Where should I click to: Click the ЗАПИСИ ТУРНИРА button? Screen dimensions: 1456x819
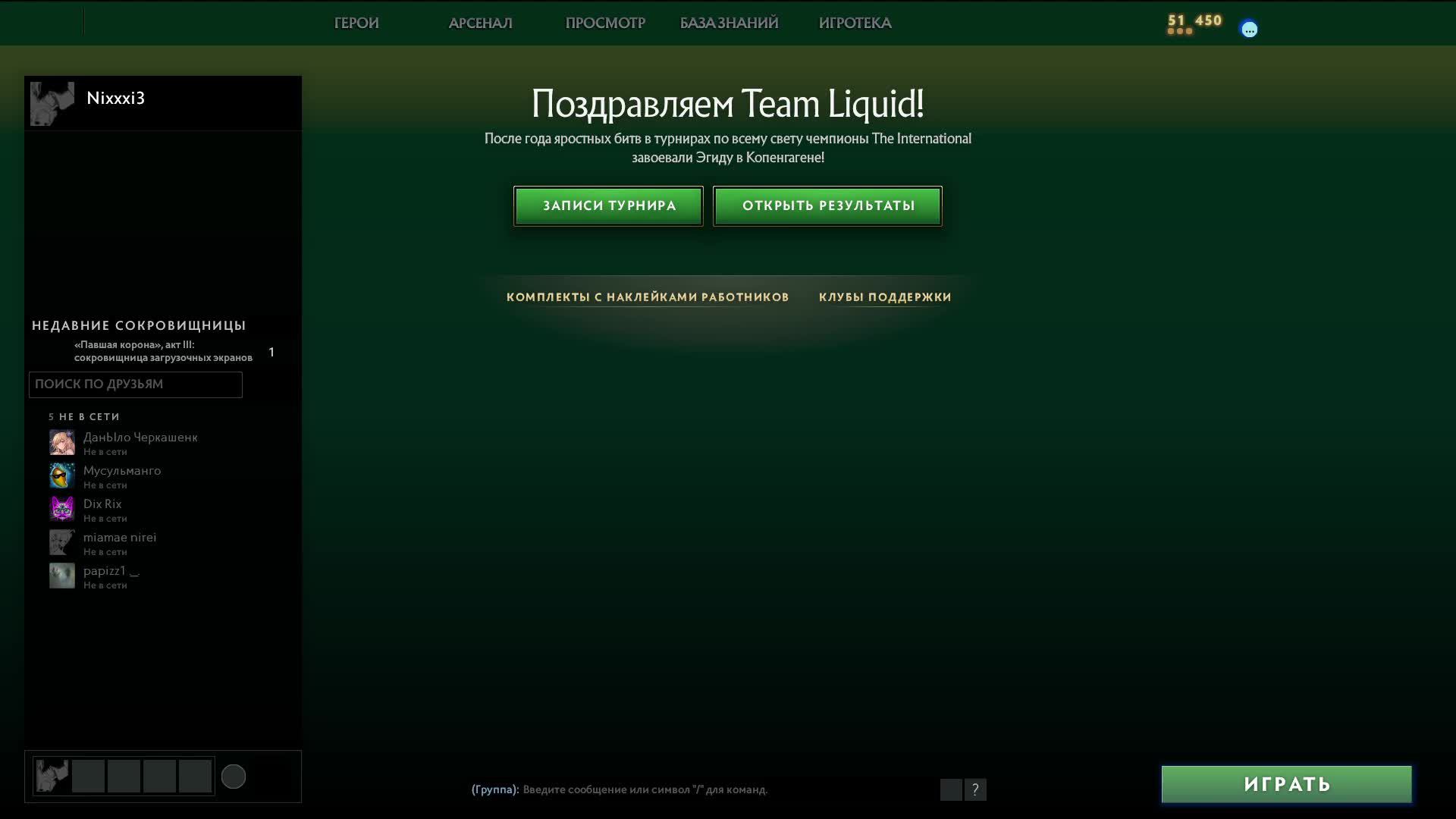tap(608, 206)
